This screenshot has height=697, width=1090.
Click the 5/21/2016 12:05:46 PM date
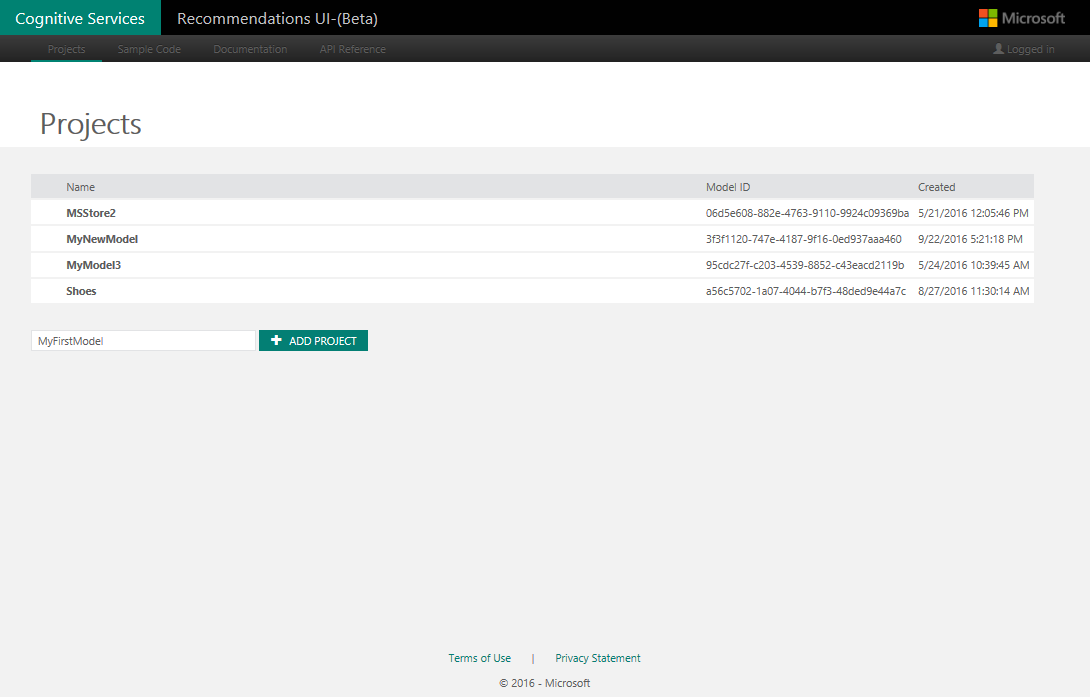click(x=973, y=213)
